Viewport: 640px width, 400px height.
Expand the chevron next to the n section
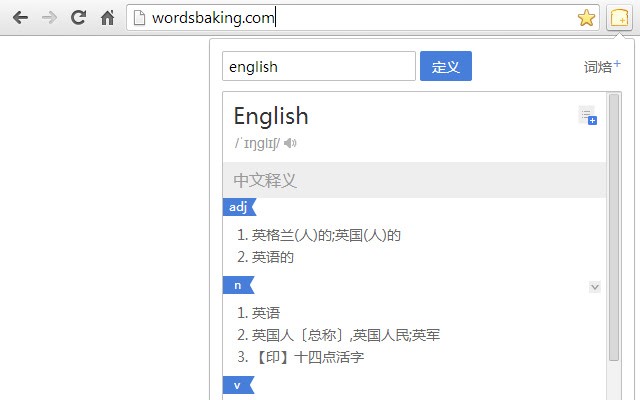(x=594, y=286)
